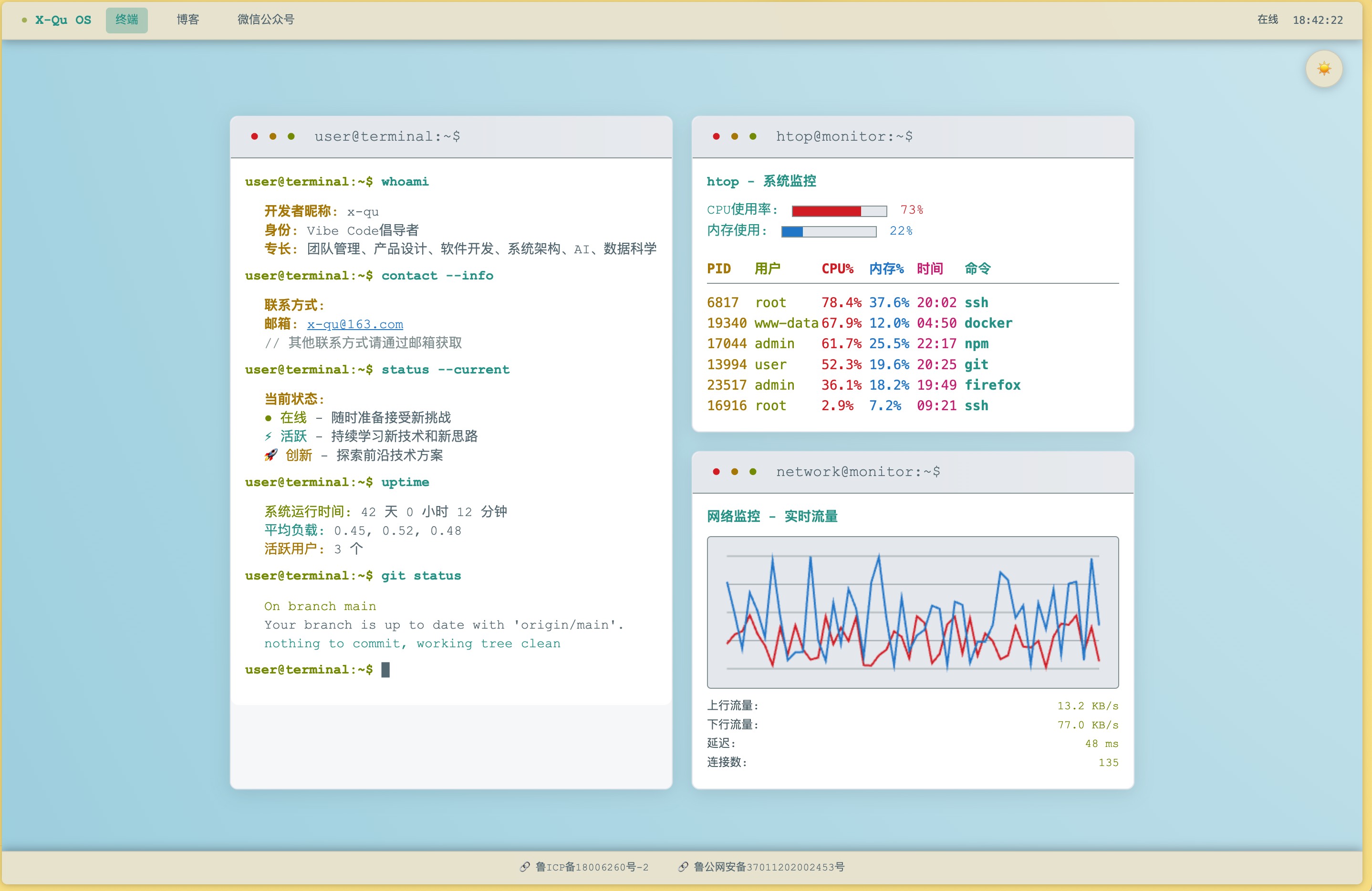
Task: Click the 内存% column header
Action: tap(886, 269)
